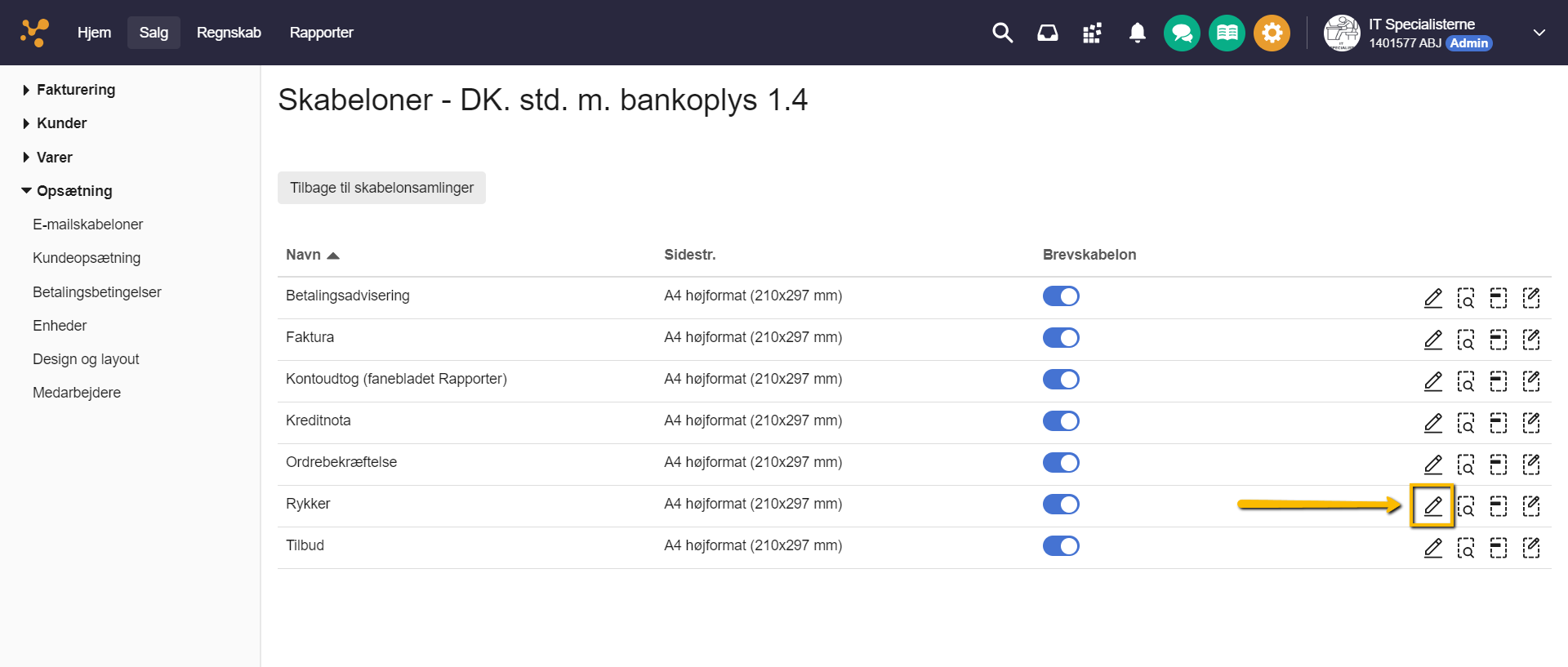Open the account dropdown chevron
Screen dimensions: 1568x667
click(1539, 33)
